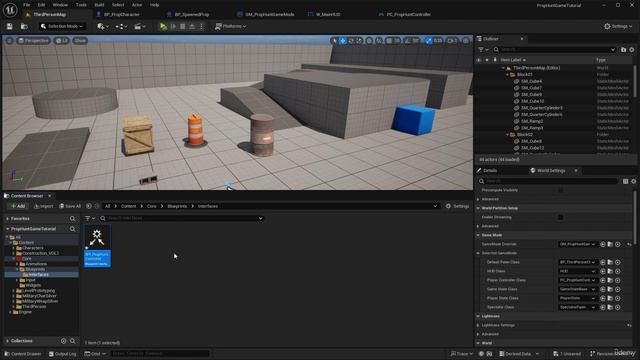This screenshot has height=360, width=640.
Task: Open the viewport hamburger options menu
Action: click(x=9, y=40)
